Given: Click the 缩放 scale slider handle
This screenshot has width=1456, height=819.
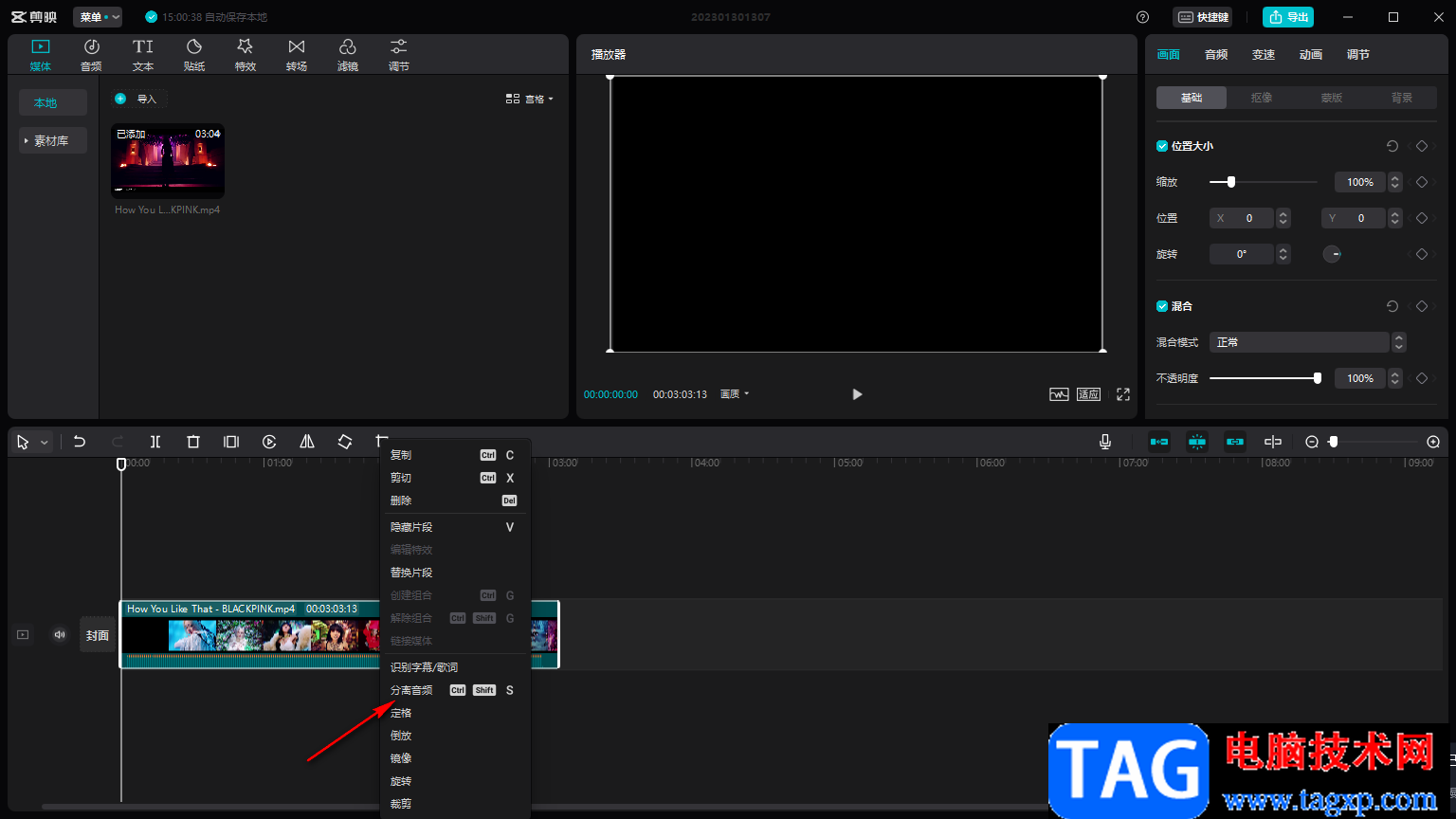Looking at the screenshot, I should click(1231, 182).
